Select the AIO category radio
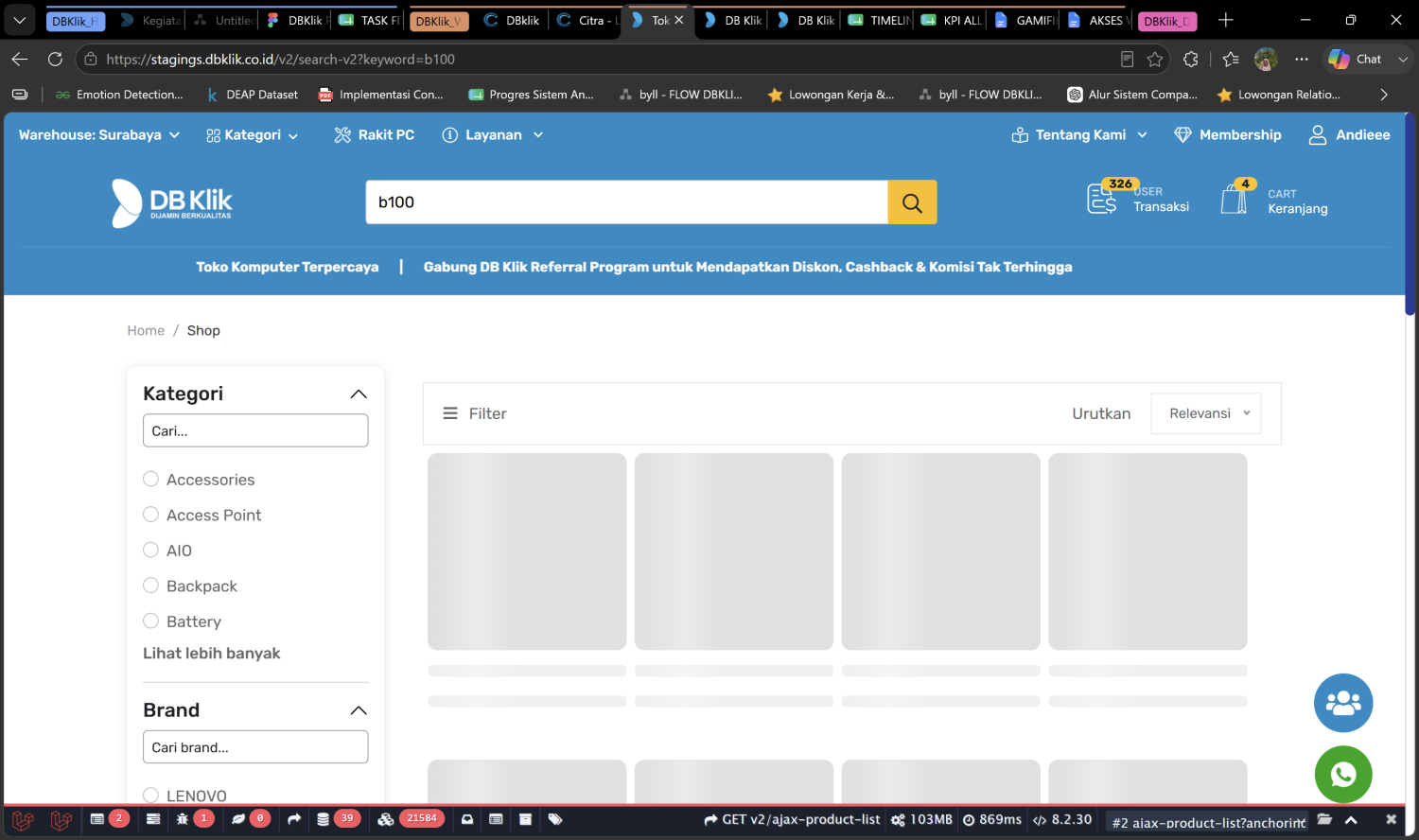Viewport: 1419px width, 840px height. 150,550
